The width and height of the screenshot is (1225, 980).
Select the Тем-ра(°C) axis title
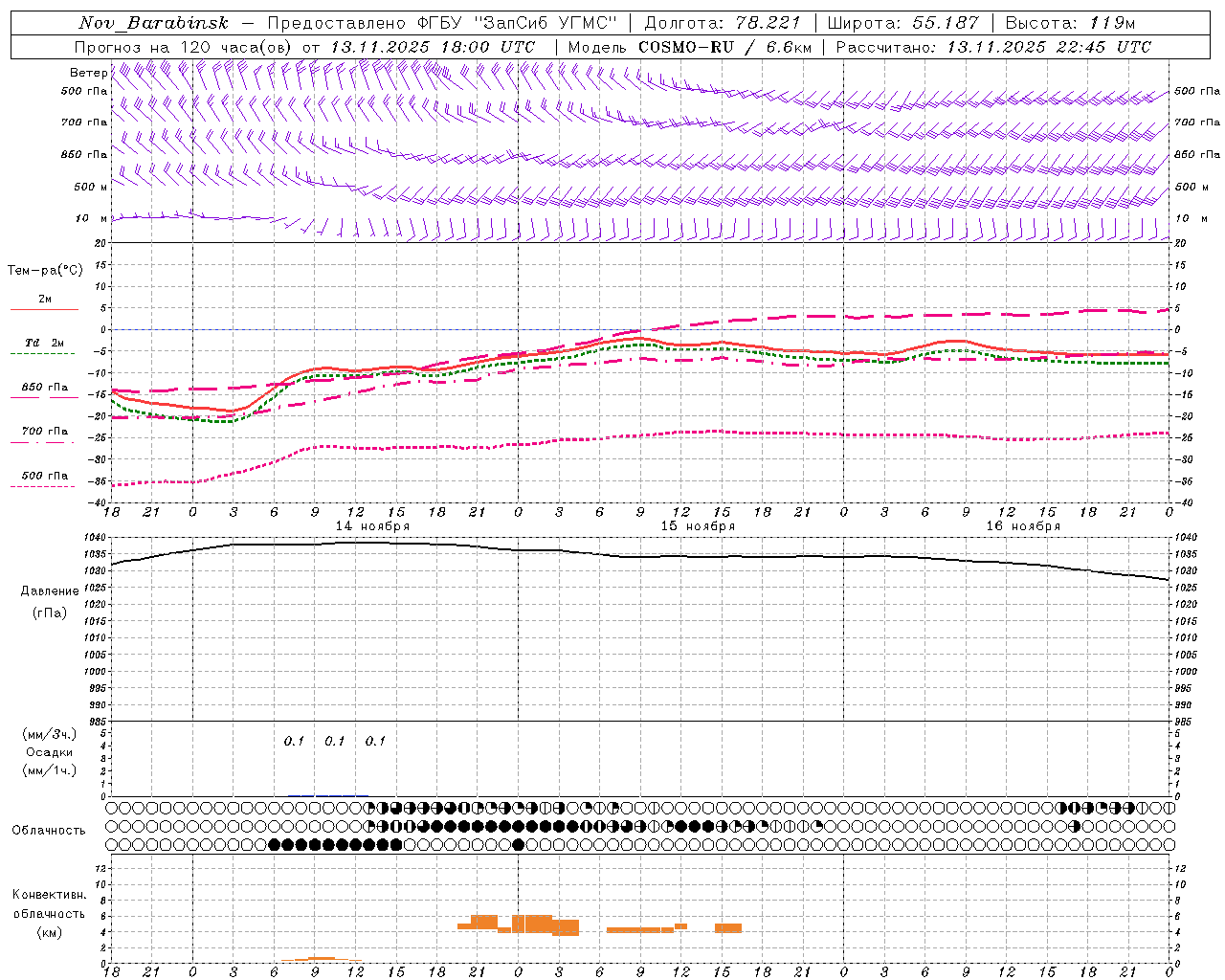pyautogui.click(x=45, y=271)
